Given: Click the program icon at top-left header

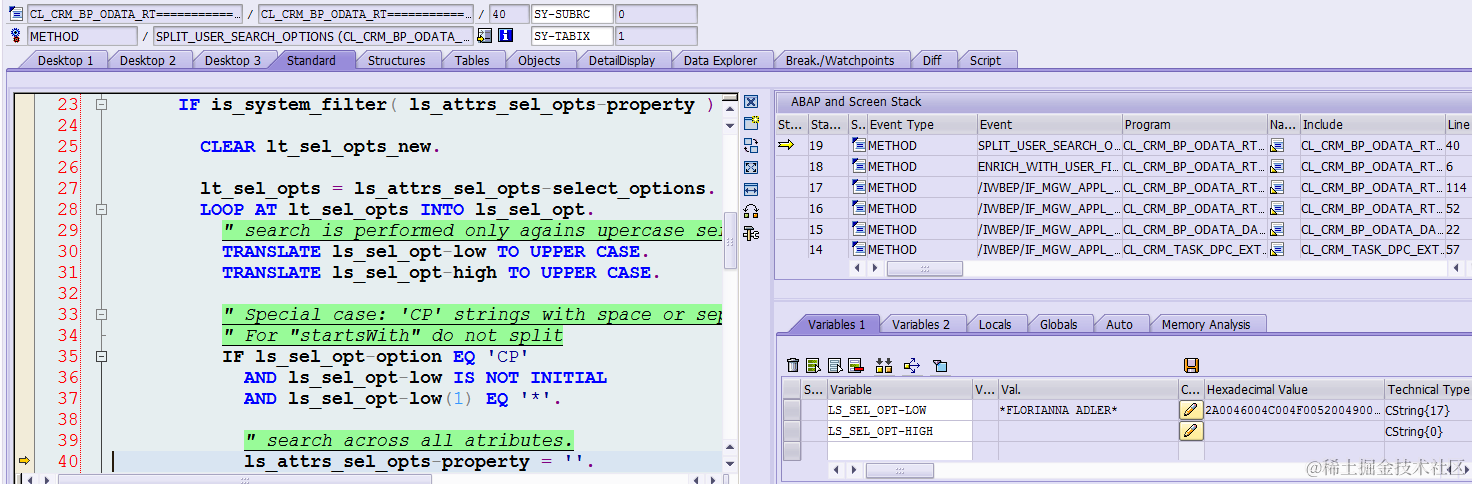Looking at the screenshot, I should 15,15.
